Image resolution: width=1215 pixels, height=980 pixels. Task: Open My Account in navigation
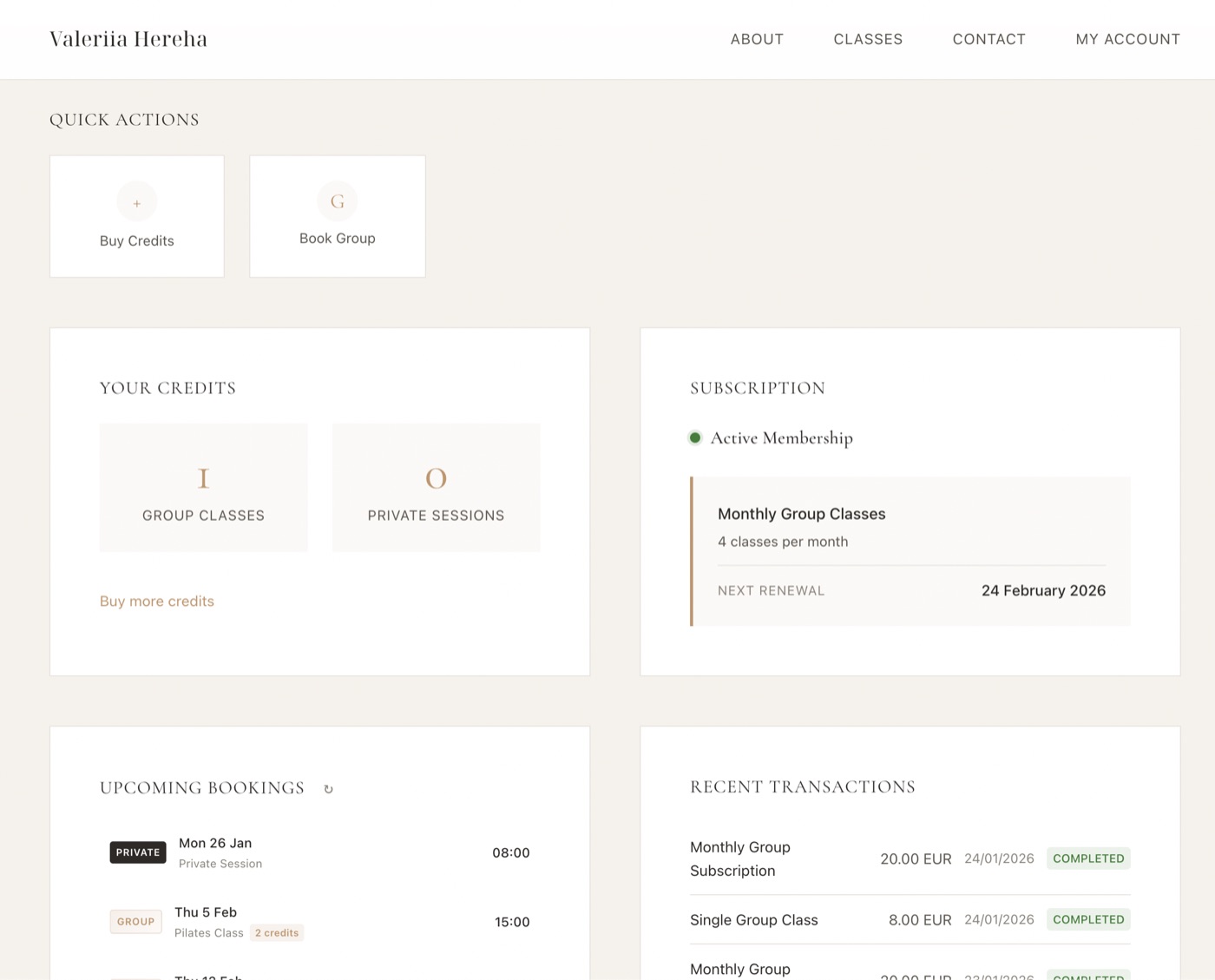click(1127, 39)
